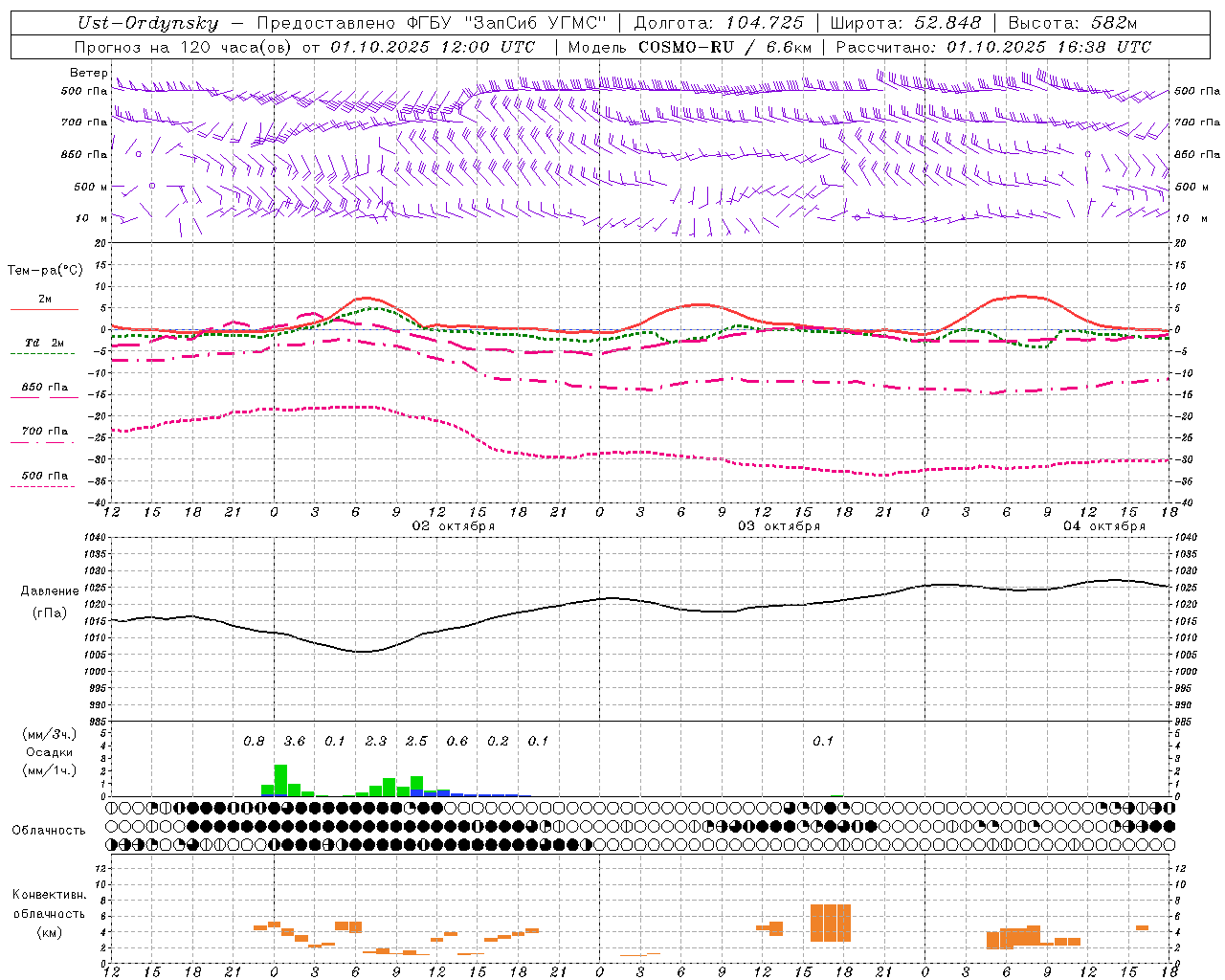This screenshot has width=1225, height=980.
Task: Click the solid red line sample under '2м' legend
Action: pos(44,309)
